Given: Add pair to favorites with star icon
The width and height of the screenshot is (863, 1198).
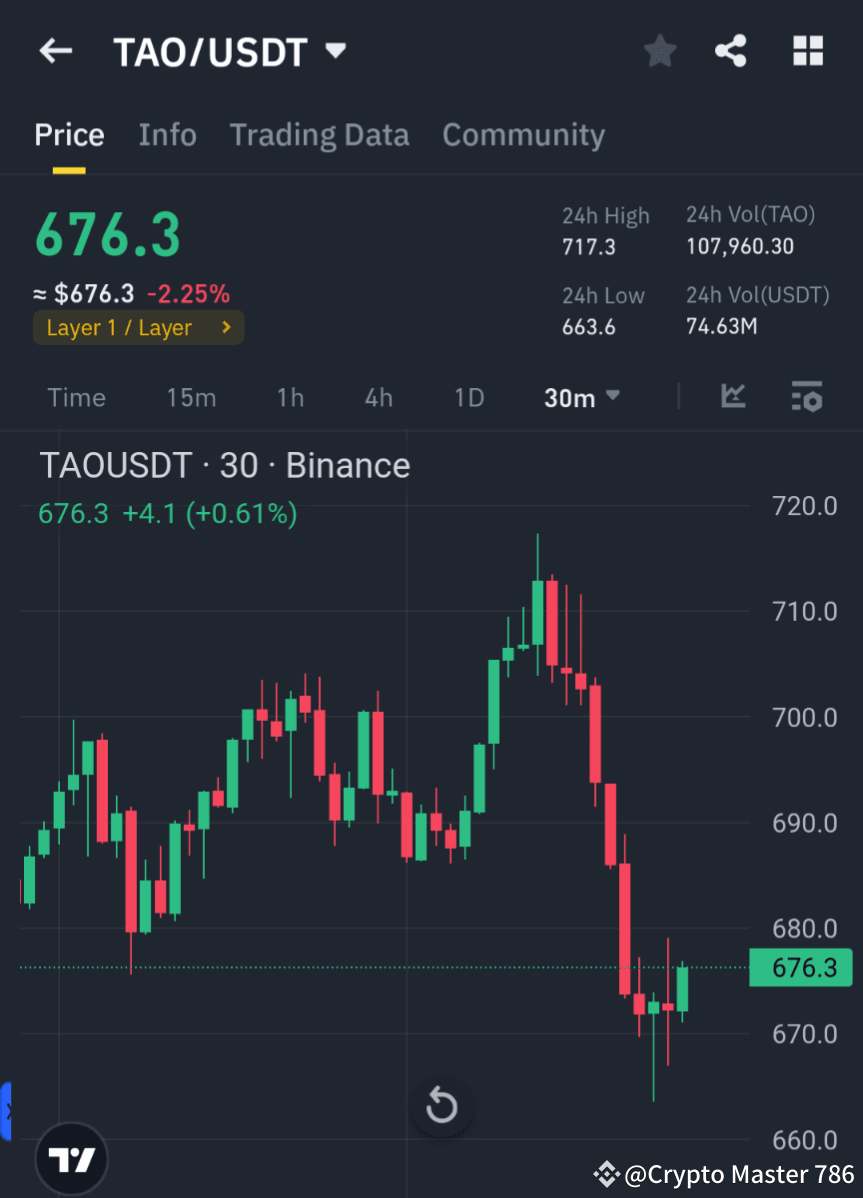Looking at the screenshot, I should click(660, 51).
